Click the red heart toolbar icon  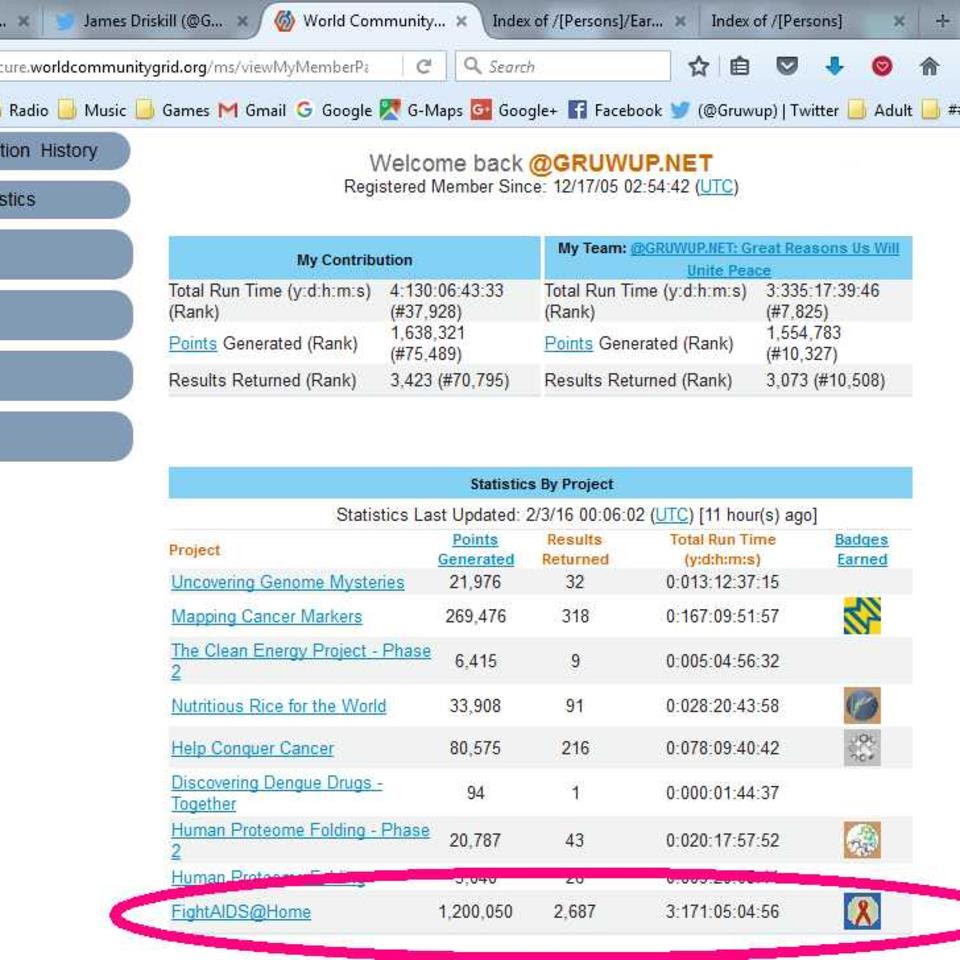click(x=882, y=66)
